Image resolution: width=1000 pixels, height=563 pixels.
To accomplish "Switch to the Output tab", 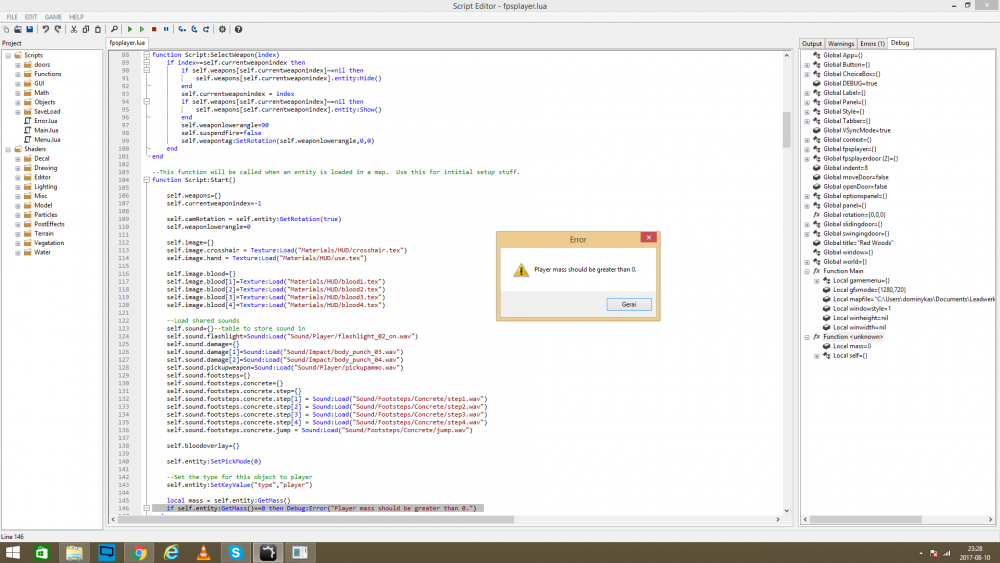I will pyautogui.click(x=812, y=44).
